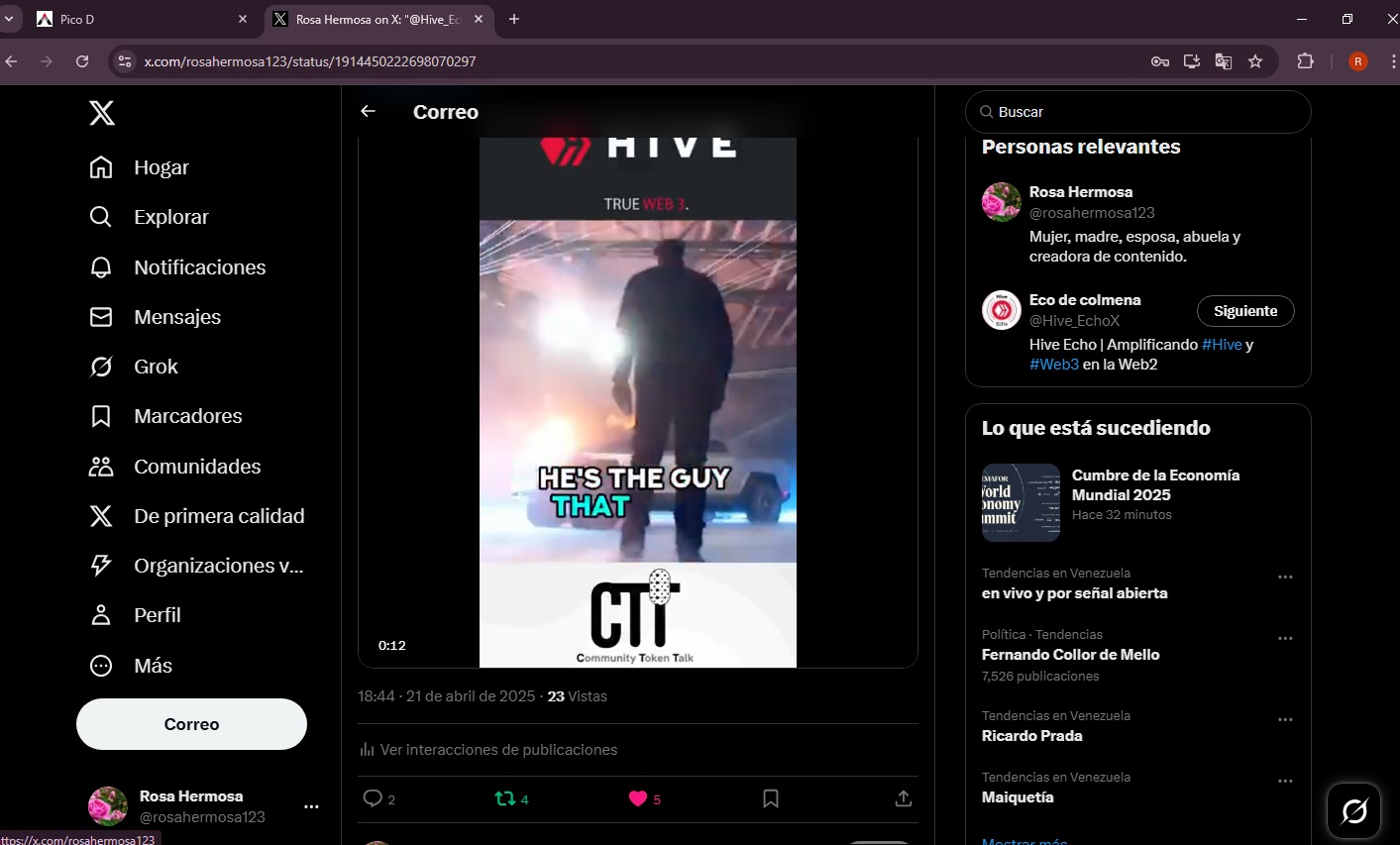Open the Ricardo Prada trend
Viewport: 1400px width, 845px height.
tap(1031, 736)
